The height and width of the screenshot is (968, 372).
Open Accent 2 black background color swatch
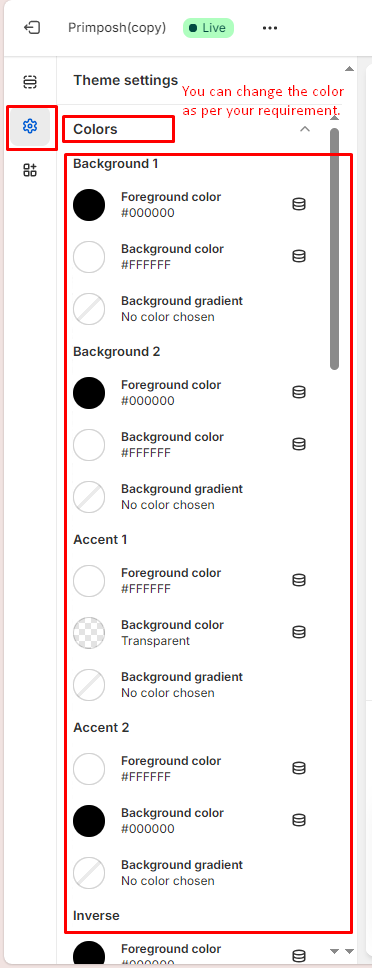point(89,820)
